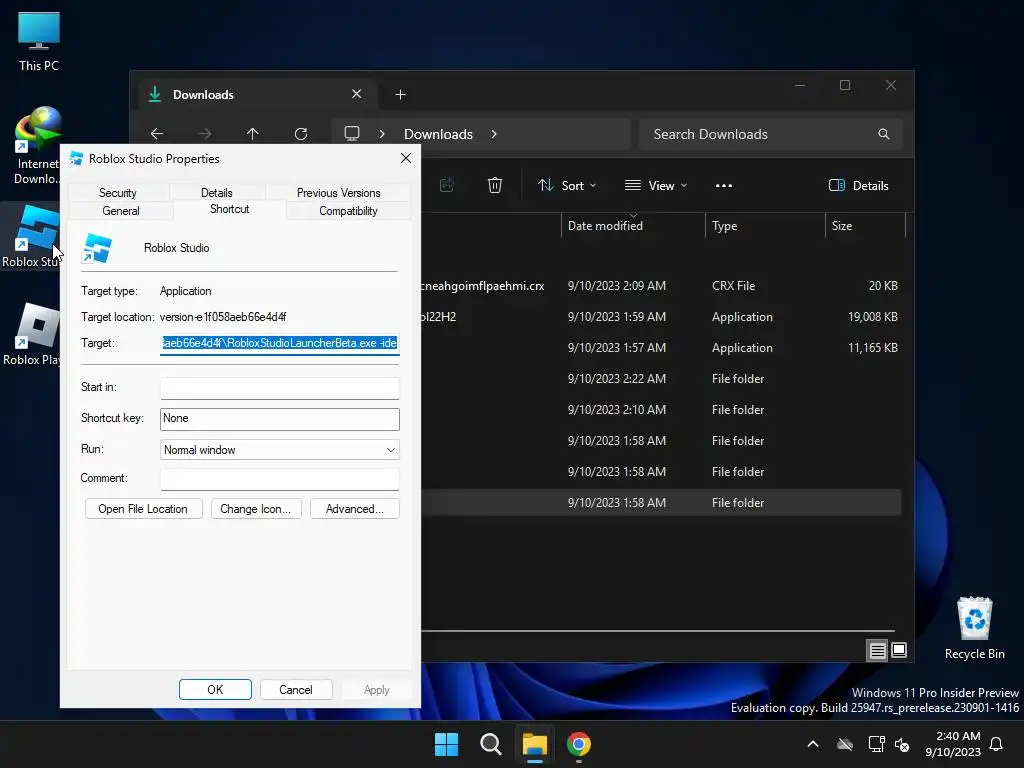Viewport: 1024px width, 768px height.
Task: Switch Explorer to large thumbnails view icon
Action: click(x=899, y=650)
